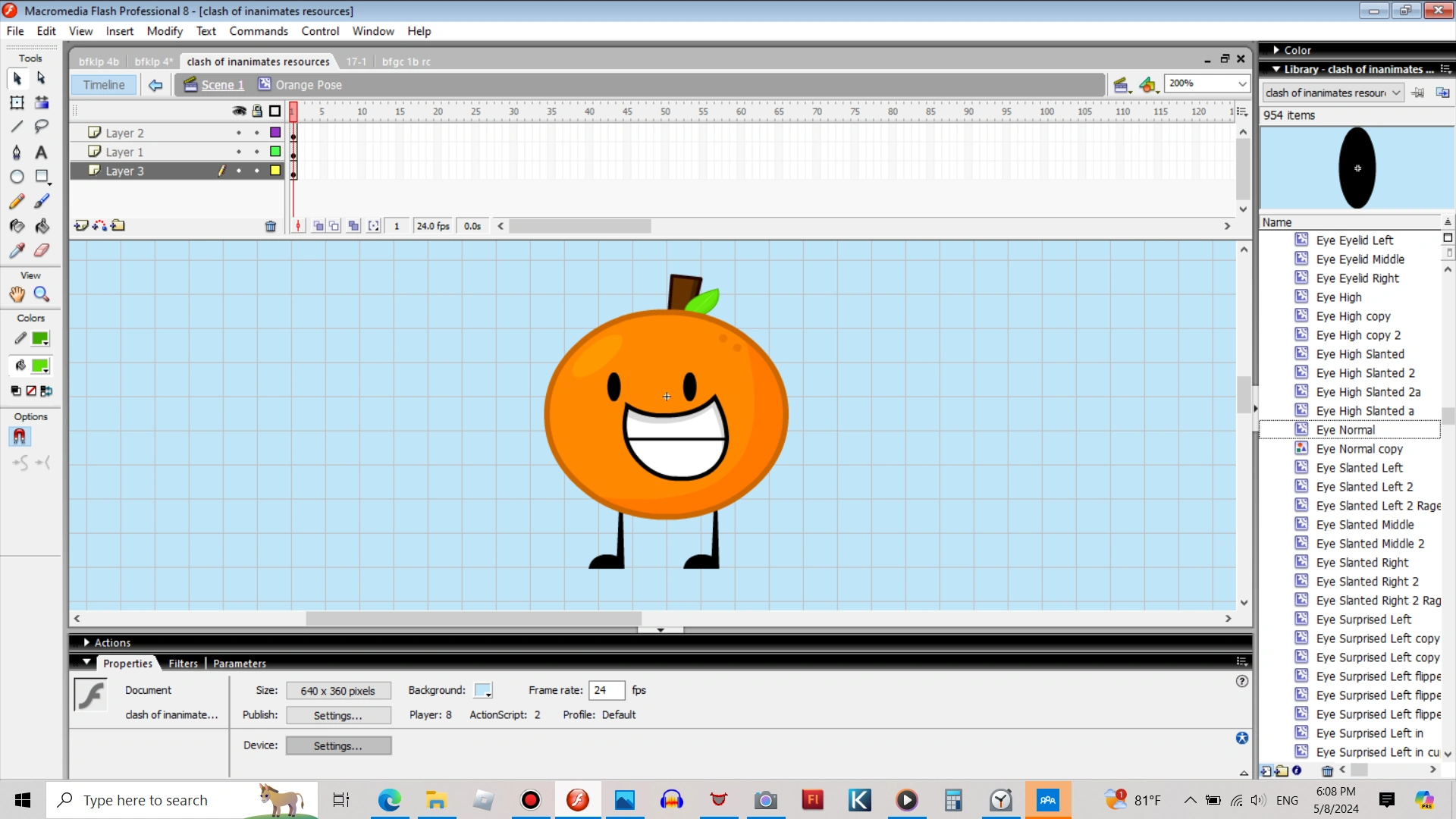The height and width of the screenshot is (819, 1456).
Task: Toggle Layer 2 visibility dot
Action: pos(239,133)
